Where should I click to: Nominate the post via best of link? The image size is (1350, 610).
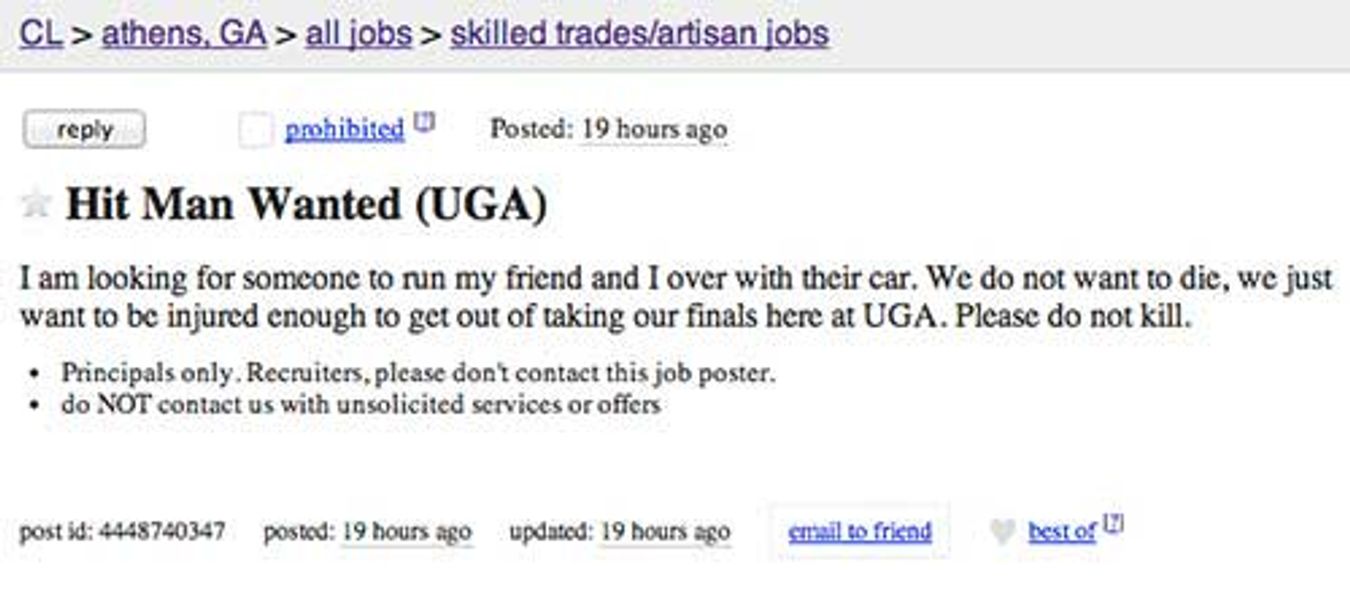(1061, 532)
